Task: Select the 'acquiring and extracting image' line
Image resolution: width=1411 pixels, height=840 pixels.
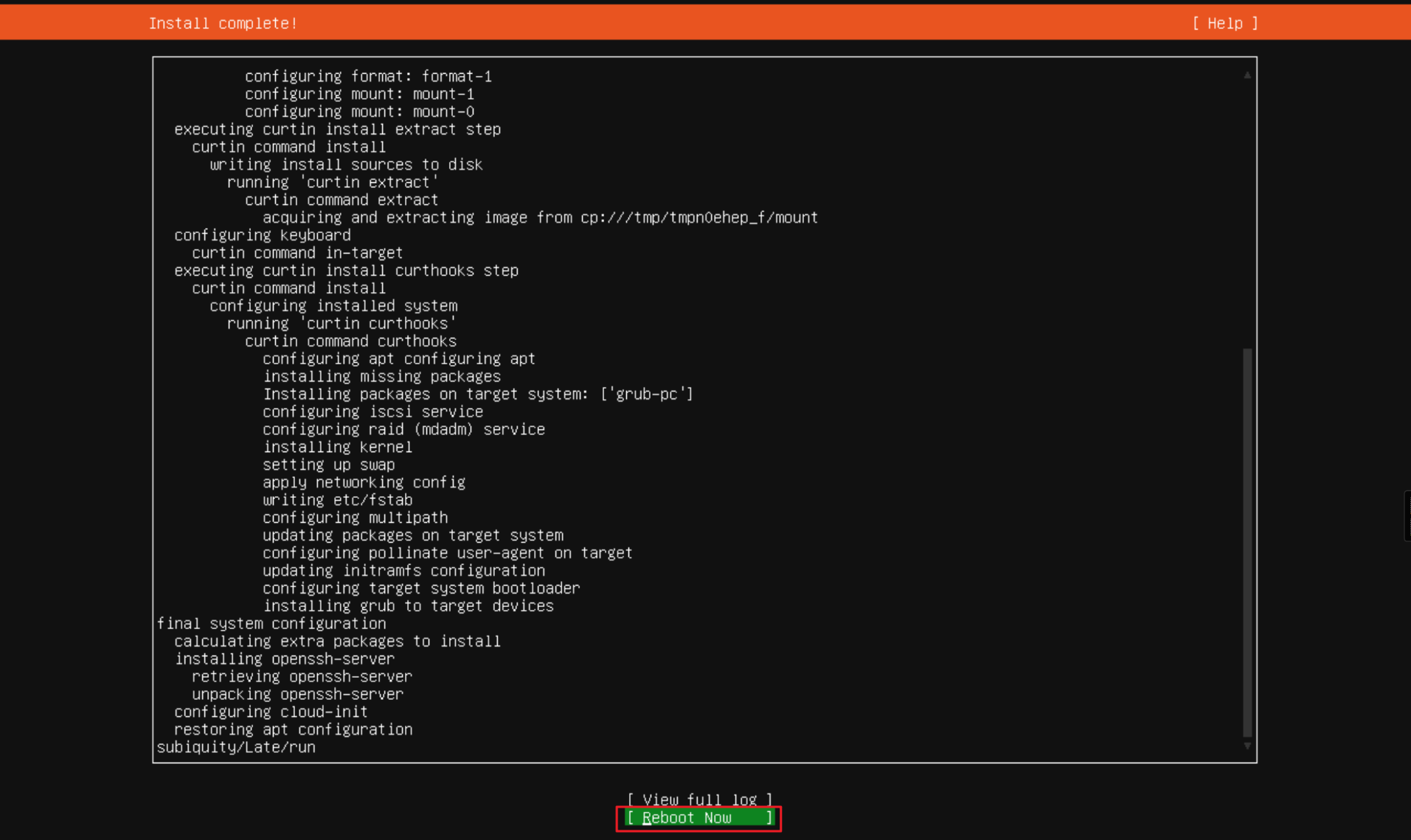Action: click(x=540, y=217)
